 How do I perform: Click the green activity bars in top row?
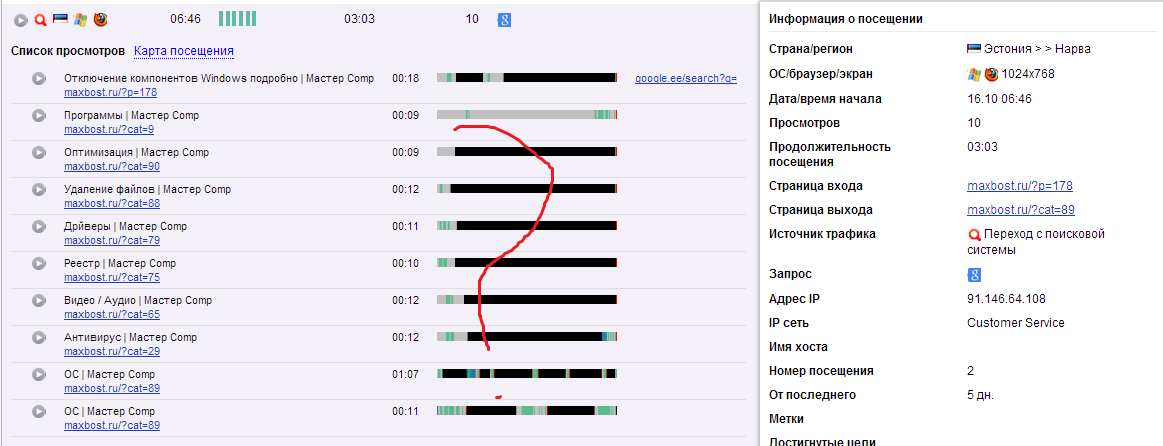tap(237, 19)
